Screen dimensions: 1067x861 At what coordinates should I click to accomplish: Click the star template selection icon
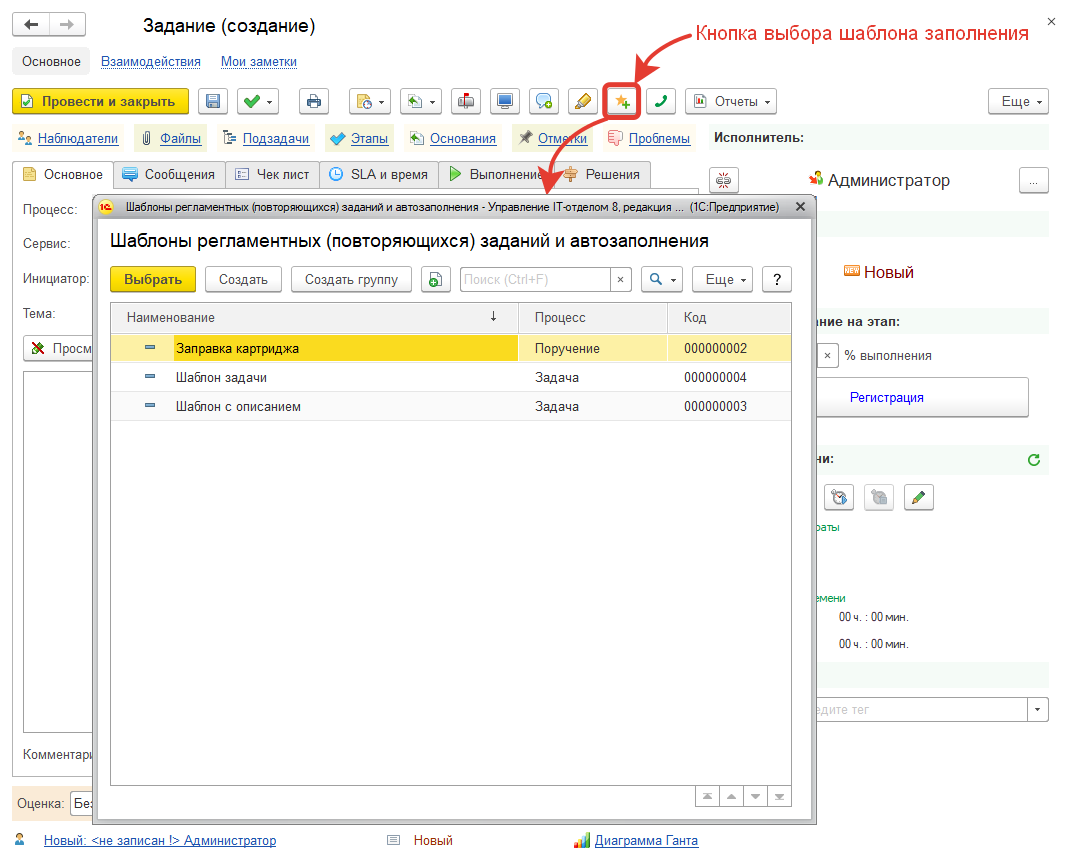click(x=622, y=101)
